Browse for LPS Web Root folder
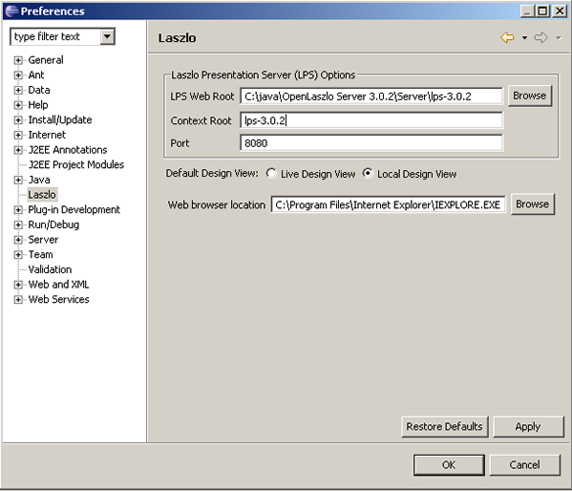This screenshot has height=491, width=572. coord(530,96)
